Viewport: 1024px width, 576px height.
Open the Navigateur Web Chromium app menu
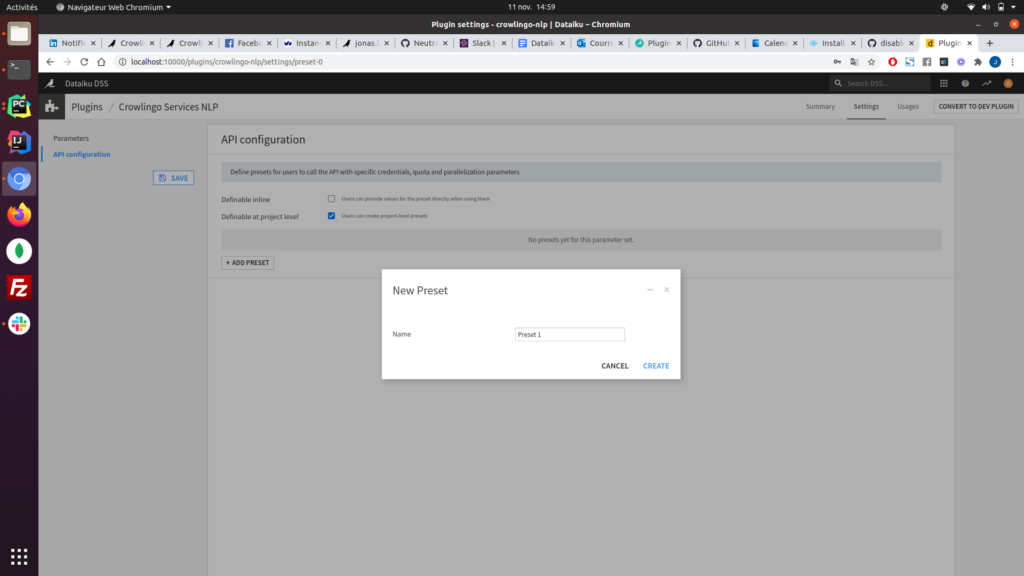113,7
